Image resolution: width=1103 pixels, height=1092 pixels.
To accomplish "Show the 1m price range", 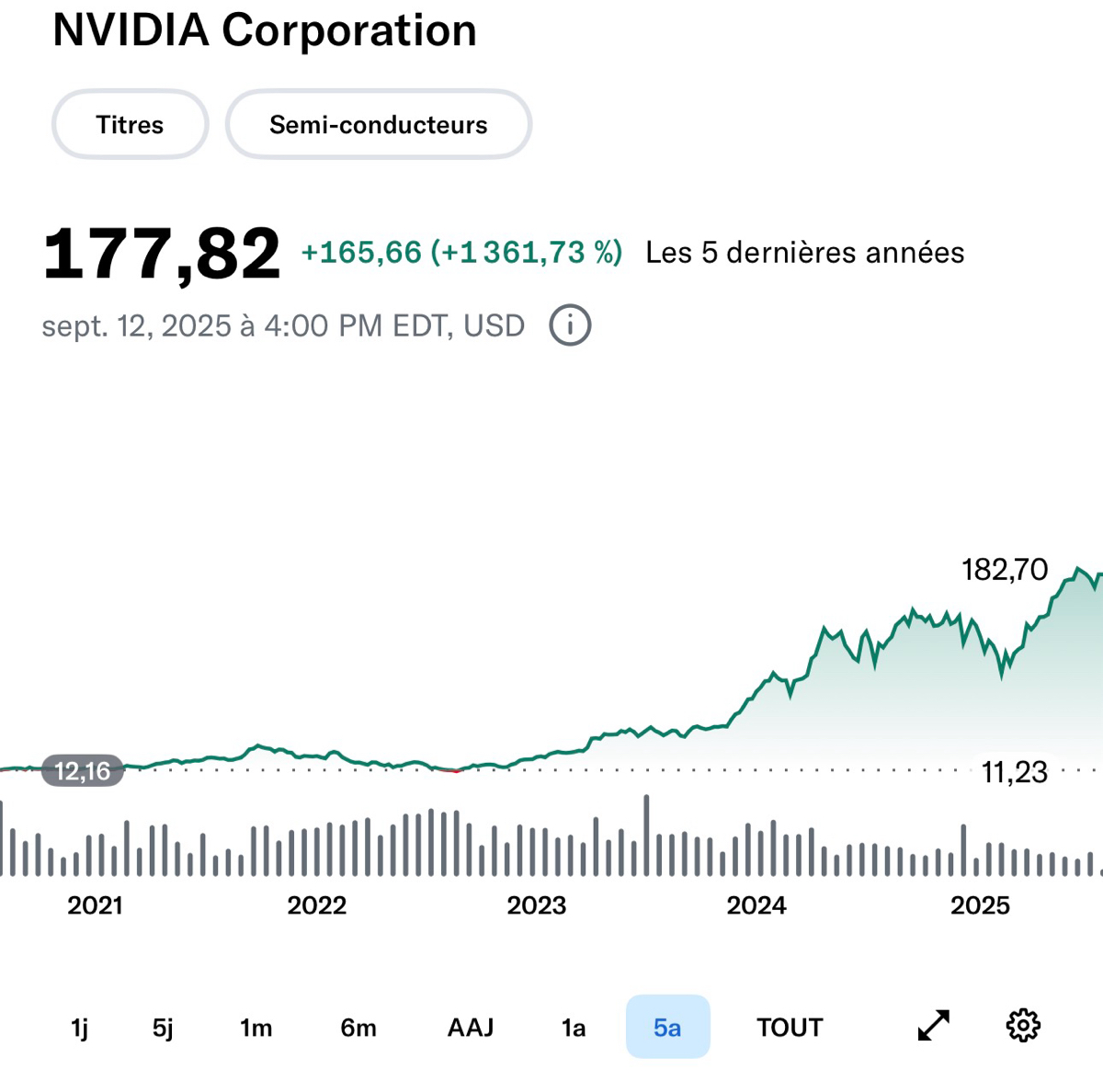I will point(256,1028).
